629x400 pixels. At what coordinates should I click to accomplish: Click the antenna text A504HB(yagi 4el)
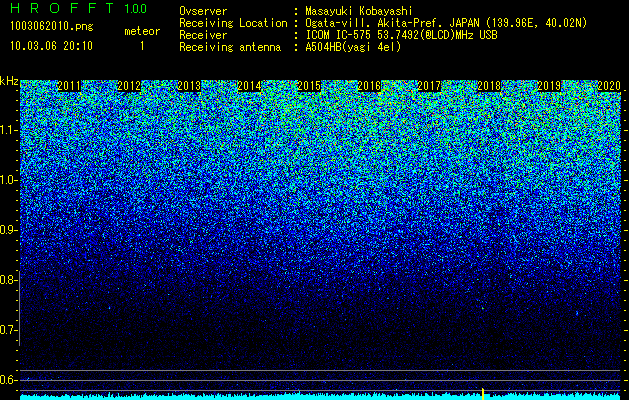click(353, 47)
